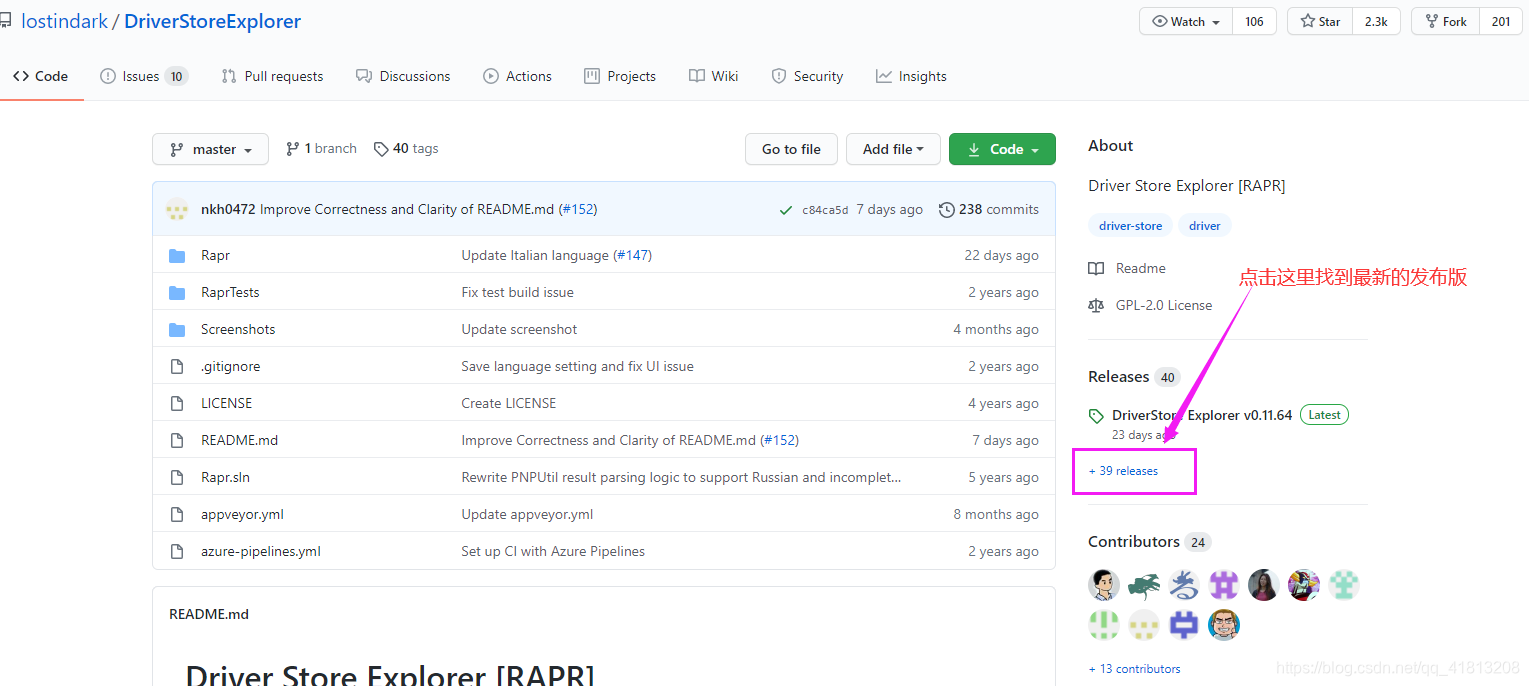Open DriverStore Explorer v0.11.64 release
The height and width of the screenshot is (686, 1529).
click(1202, 415)
